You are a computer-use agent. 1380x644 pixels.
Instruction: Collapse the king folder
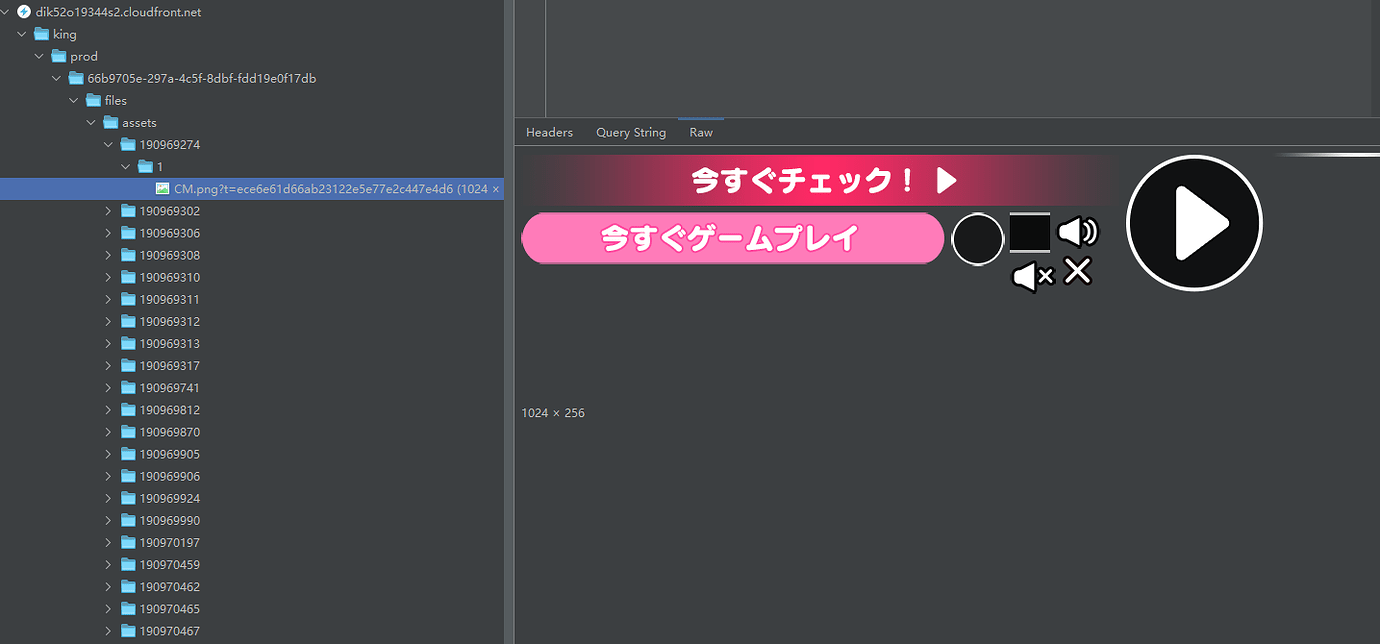tap(22, 33)
